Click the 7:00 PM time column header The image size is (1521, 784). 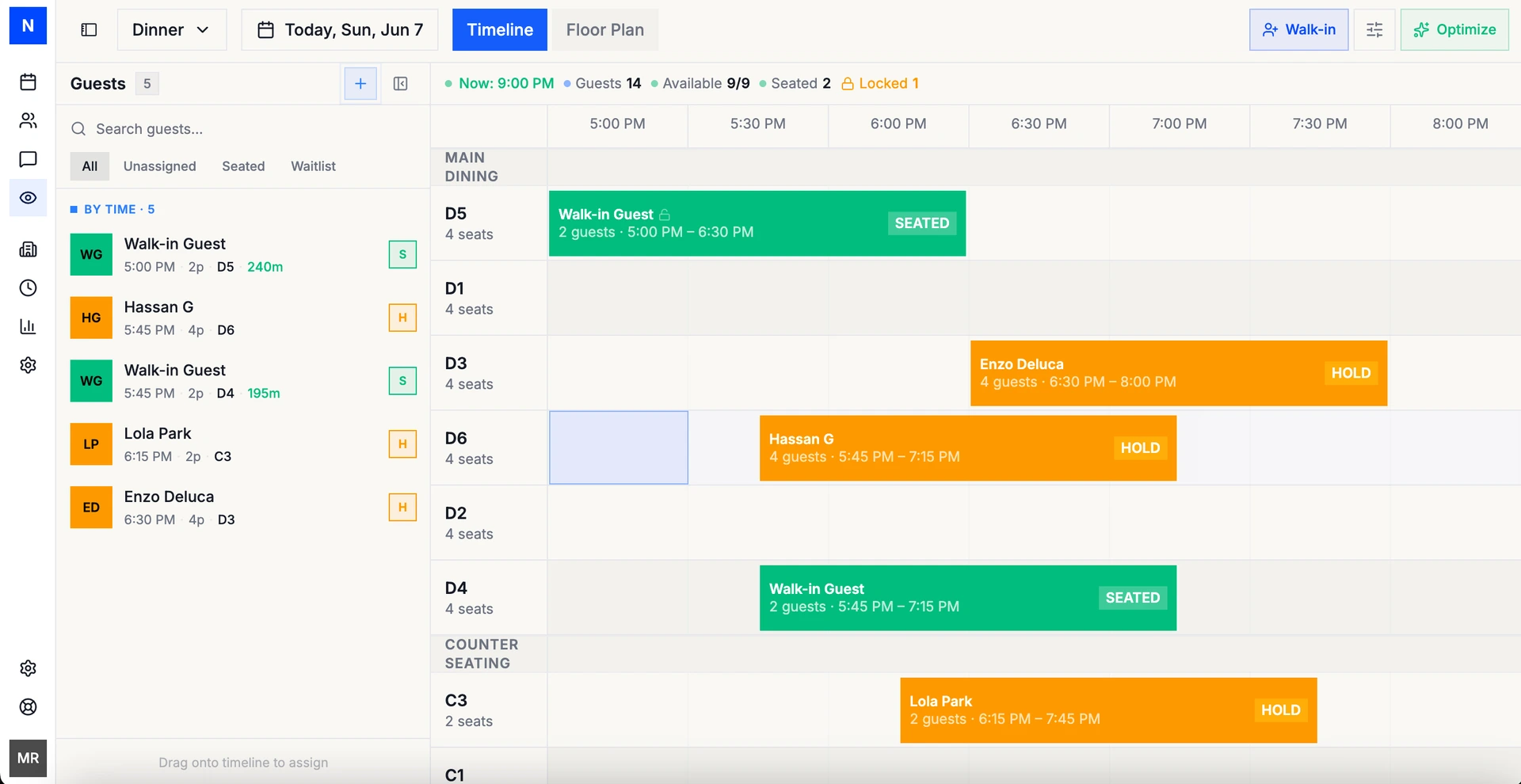point(1179,124)
